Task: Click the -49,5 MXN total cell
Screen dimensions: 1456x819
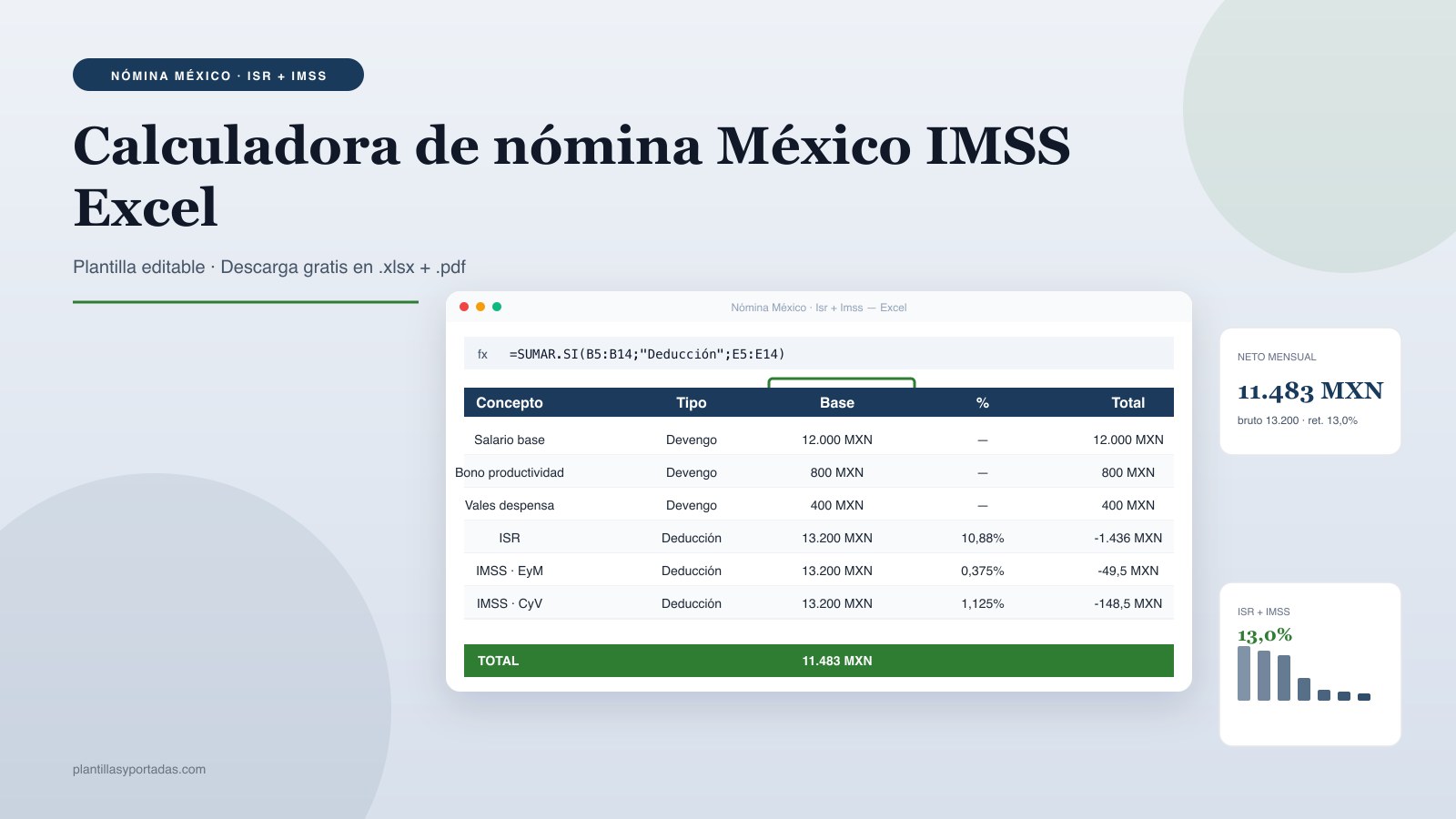Action: pyautogui.click(x=1128, y=571)
